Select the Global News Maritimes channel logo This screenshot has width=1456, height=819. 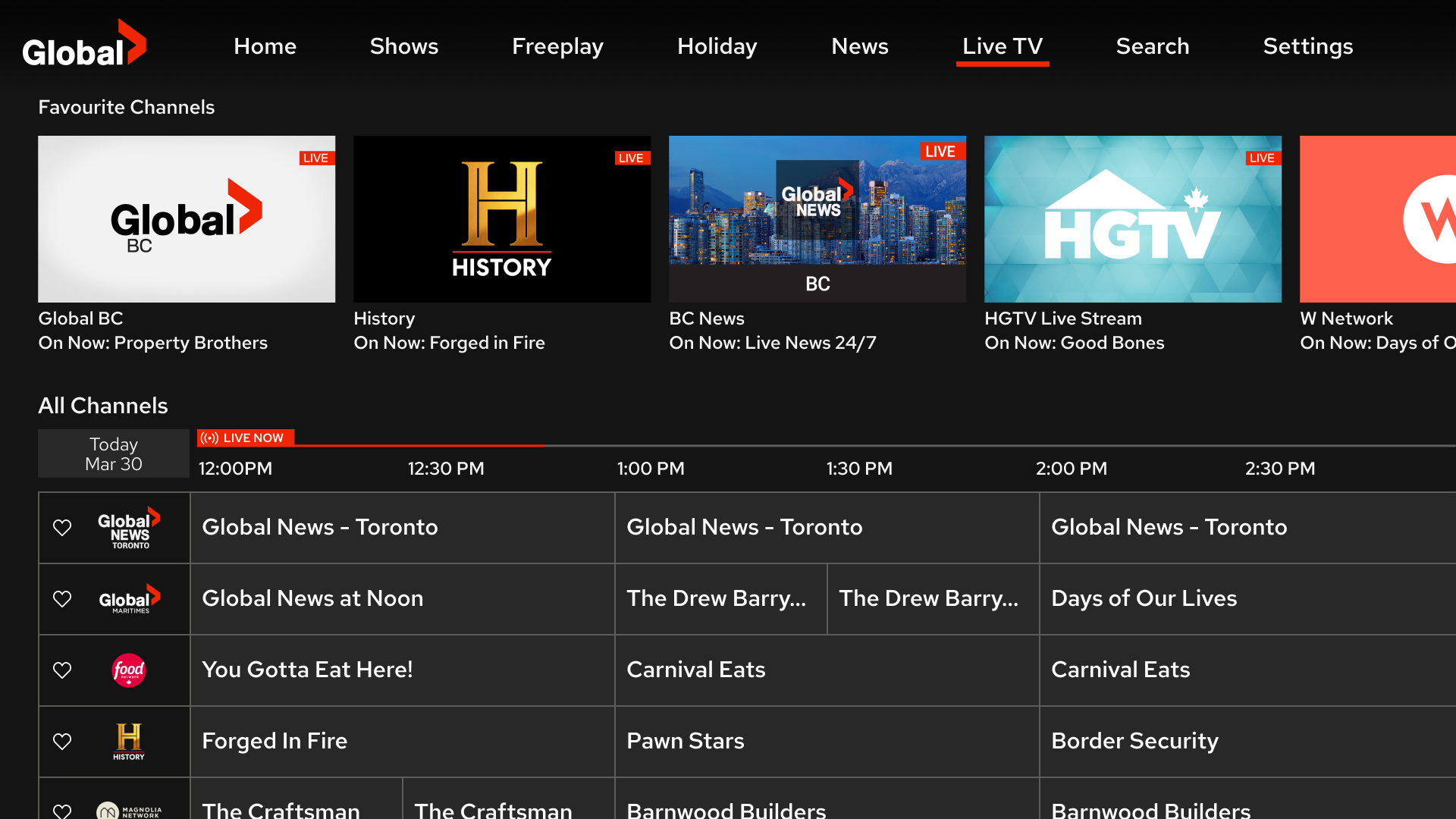tap(128, 598)
